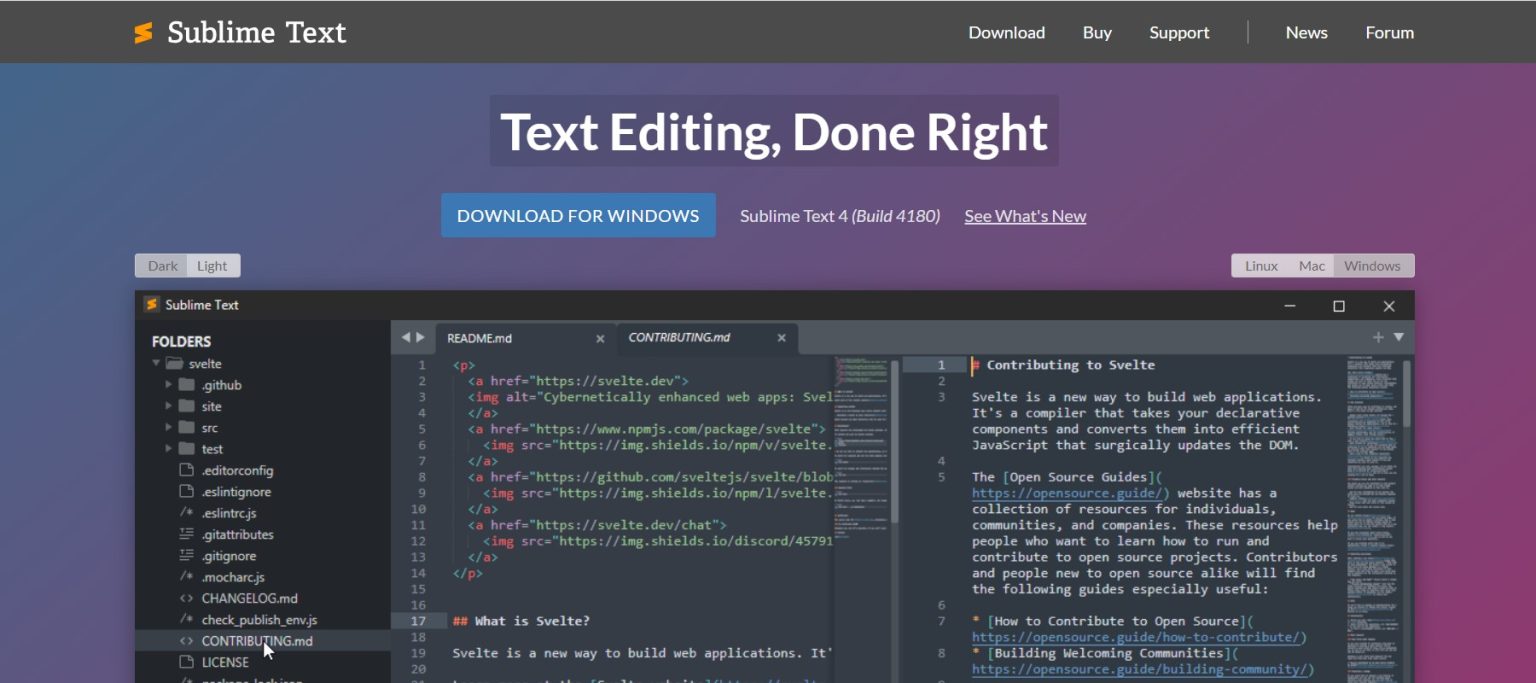Open the See What's New link
Screen dimensions: 1536x683
click(x=1024, y=215)
